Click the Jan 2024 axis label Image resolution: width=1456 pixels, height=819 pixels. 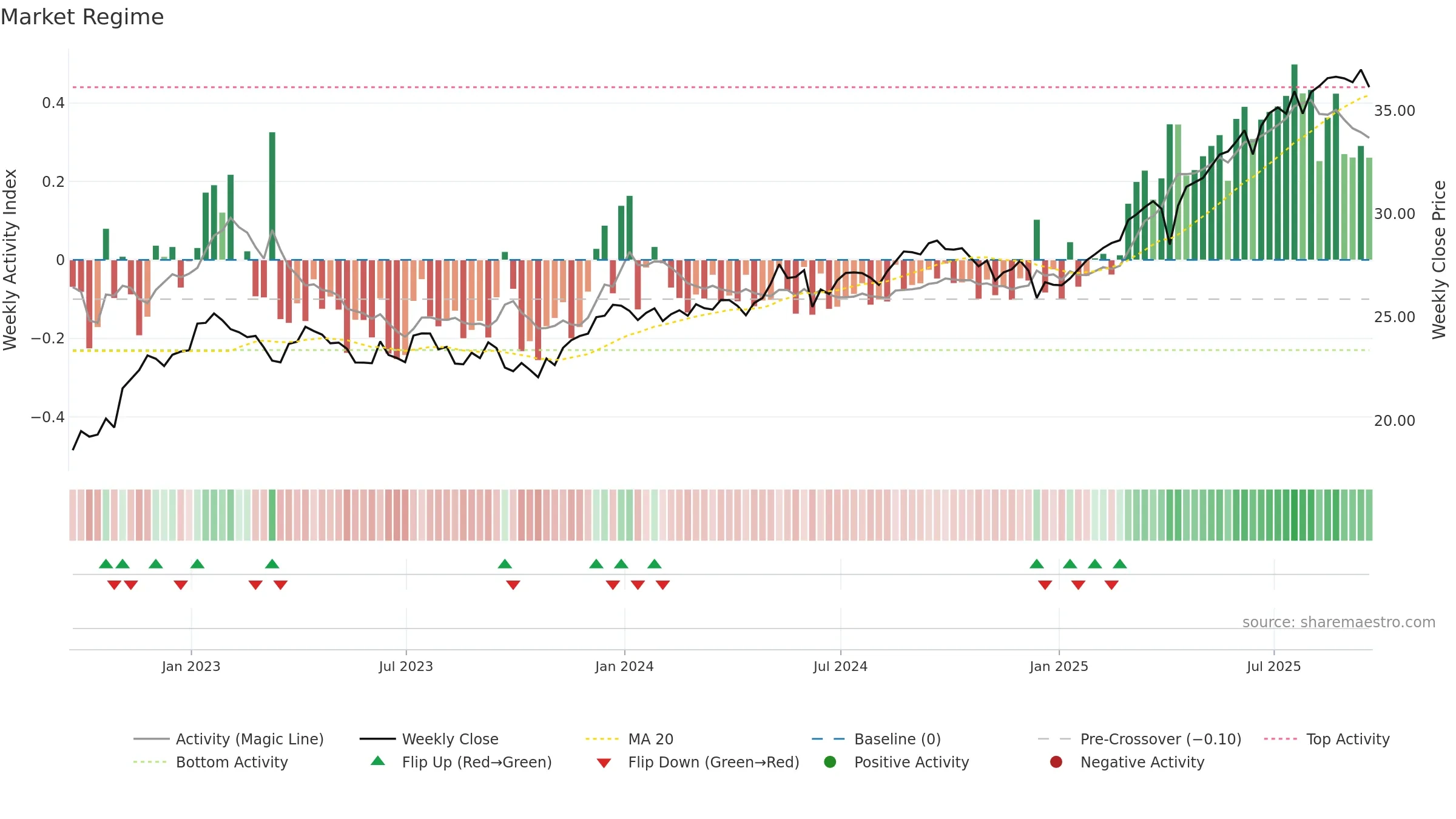coord(624,666)
